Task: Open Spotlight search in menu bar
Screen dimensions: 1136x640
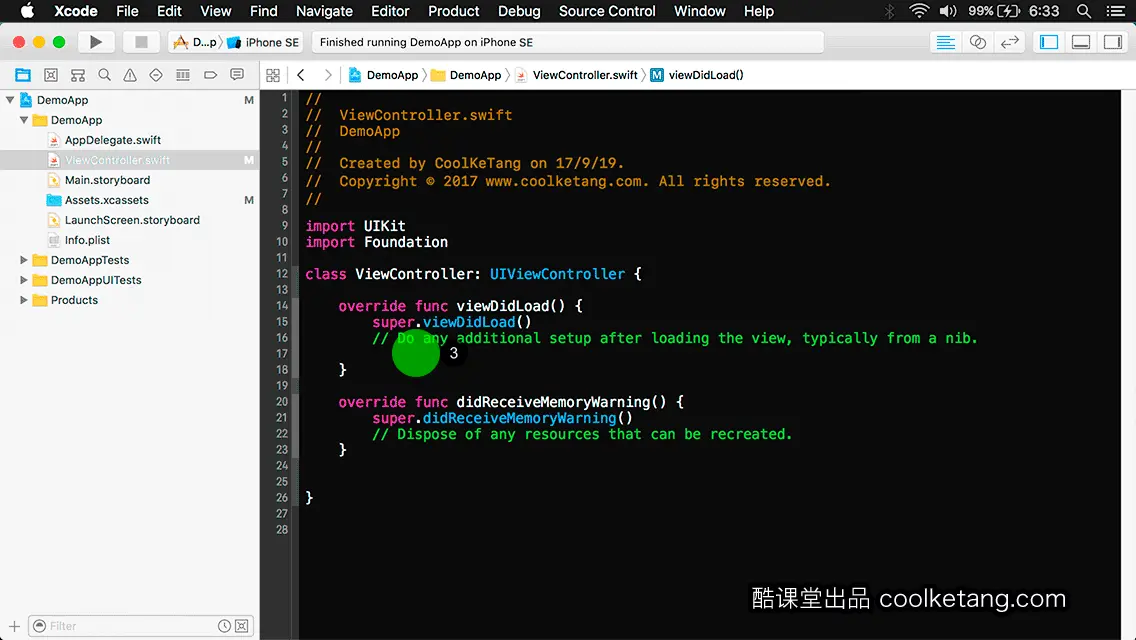Action: click(1084, 11)
